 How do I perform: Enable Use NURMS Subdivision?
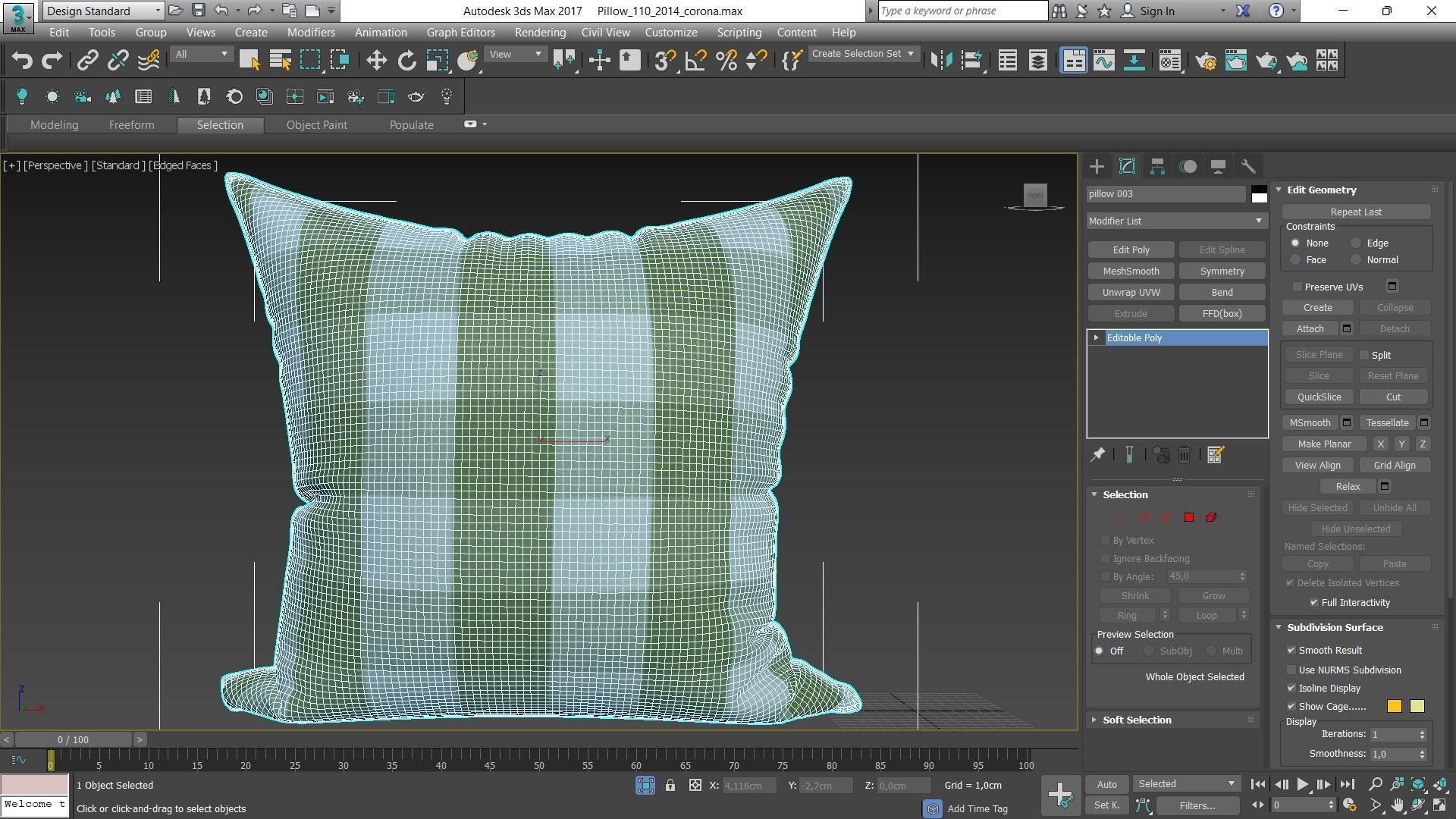coord(1291,670)
